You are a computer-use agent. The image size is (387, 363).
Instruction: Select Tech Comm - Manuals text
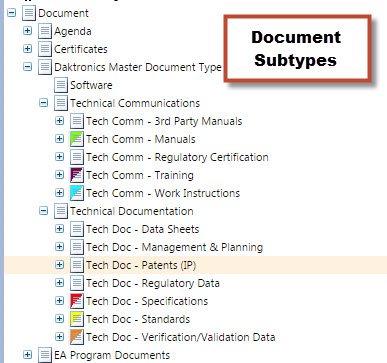(141, 139)
